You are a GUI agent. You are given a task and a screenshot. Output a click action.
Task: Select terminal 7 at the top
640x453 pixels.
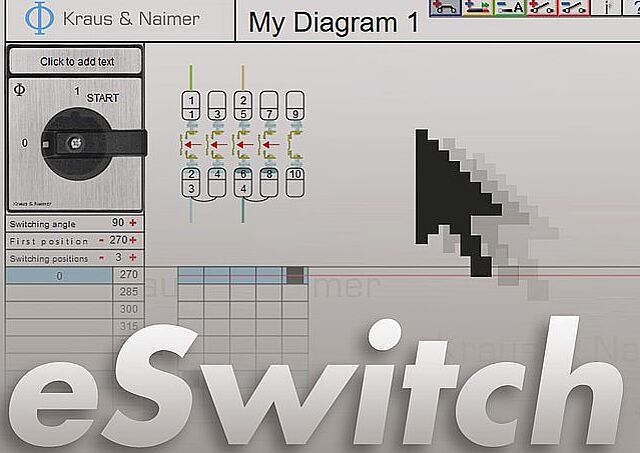(269, 114)
